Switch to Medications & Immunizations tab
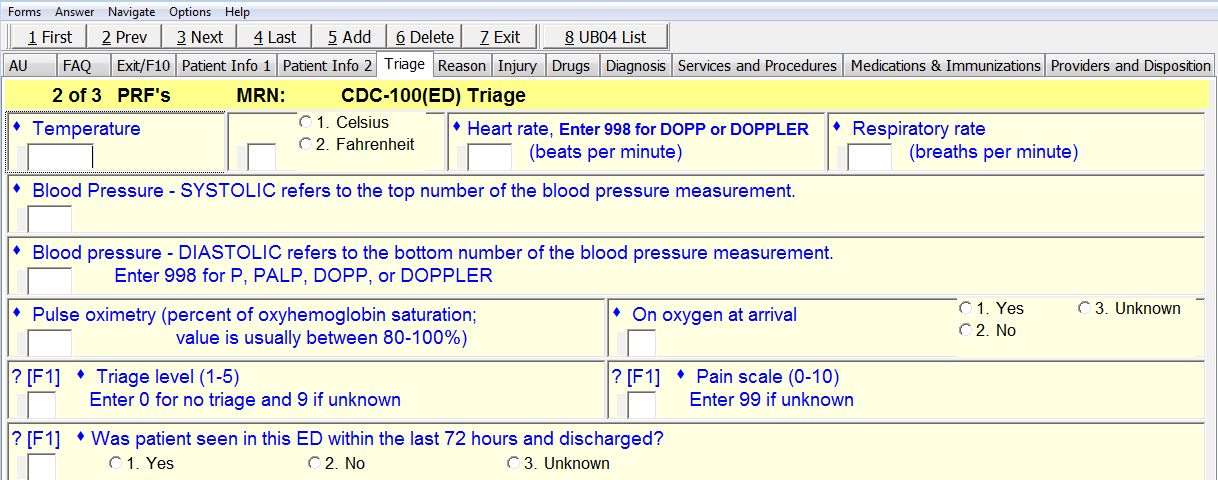Screen dimensions: 1218x480 (945, 66)
